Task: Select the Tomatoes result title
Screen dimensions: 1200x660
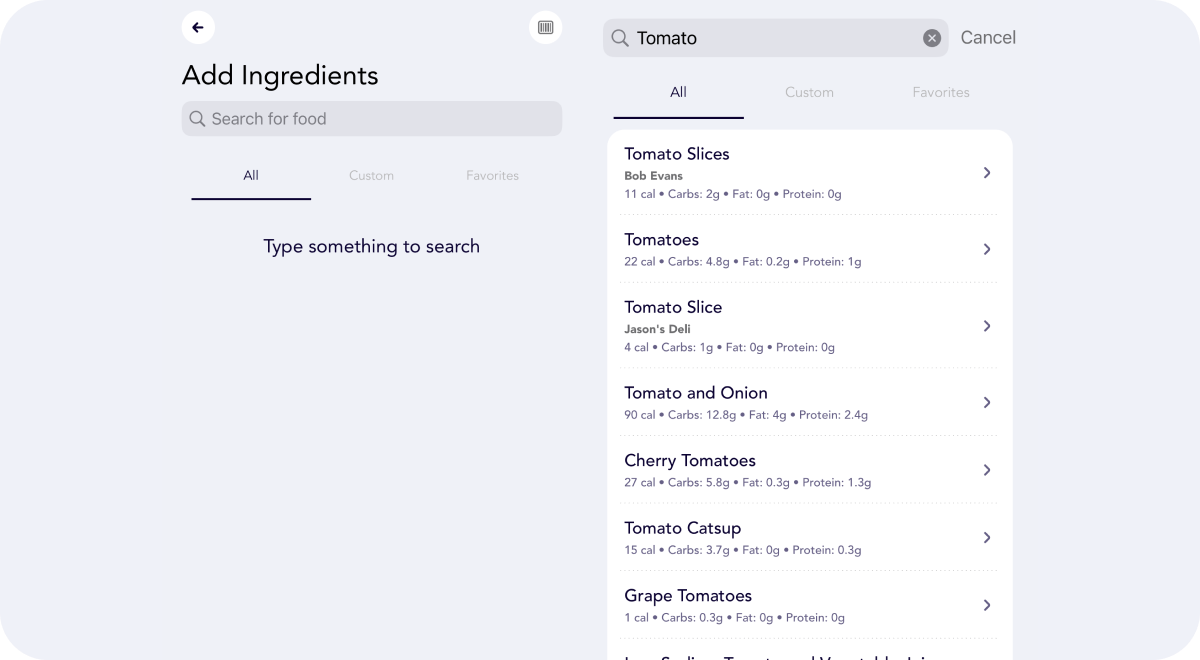Action: click(x=662, y=240)
